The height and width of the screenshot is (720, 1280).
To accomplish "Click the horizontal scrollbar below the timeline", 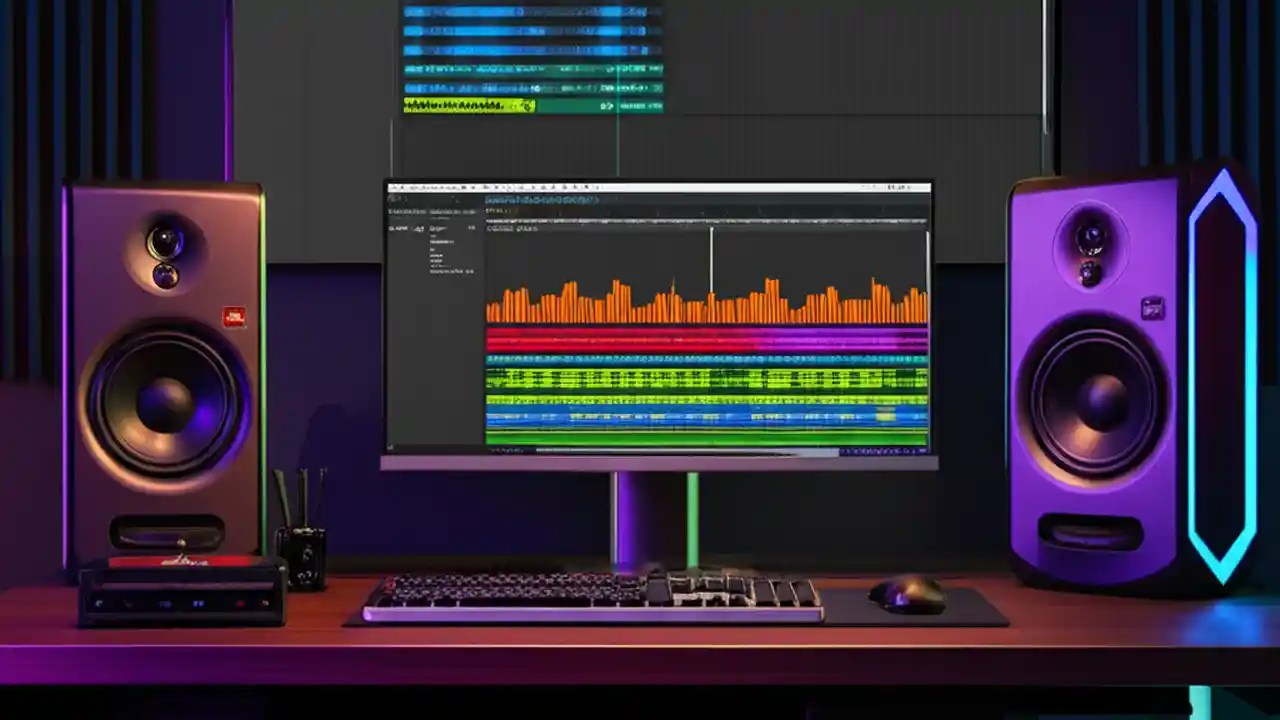I will coord(700,452).
